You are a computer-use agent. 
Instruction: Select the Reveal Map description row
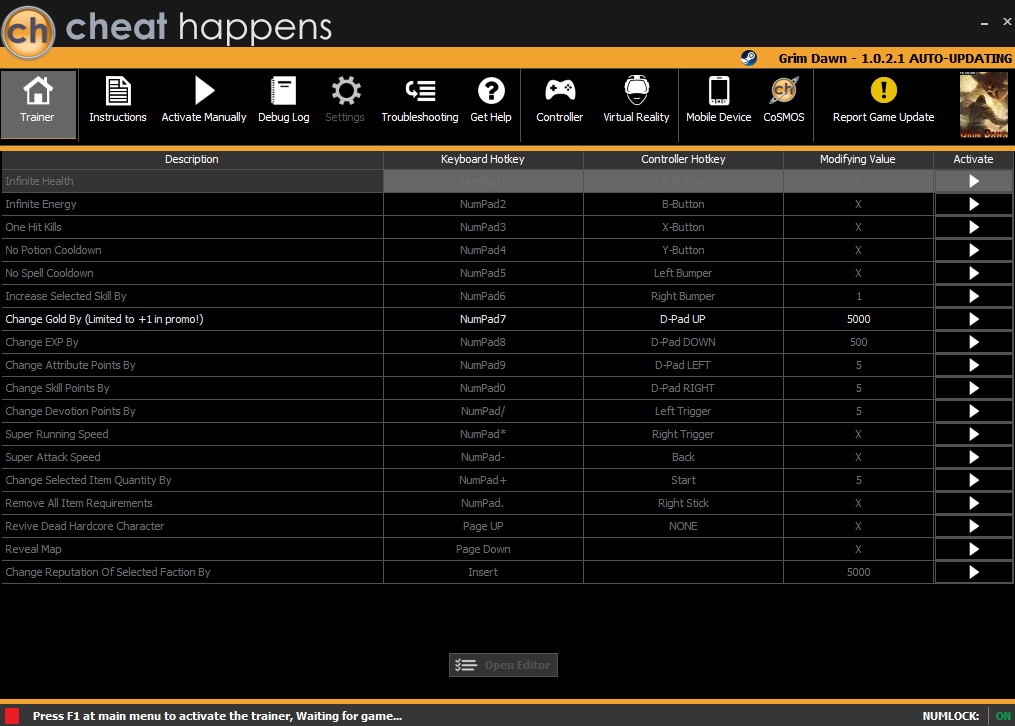tap(192, 549)
